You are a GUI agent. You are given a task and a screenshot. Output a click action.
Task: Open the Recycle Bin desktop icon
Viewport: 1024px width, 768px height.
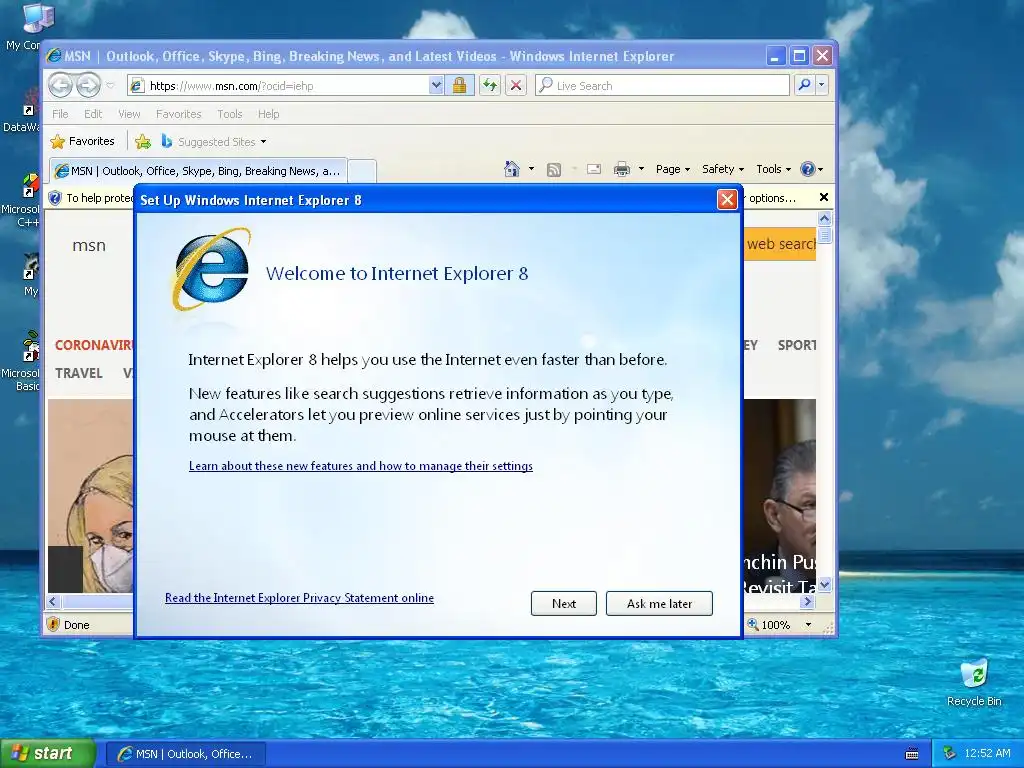coord(974,683)
